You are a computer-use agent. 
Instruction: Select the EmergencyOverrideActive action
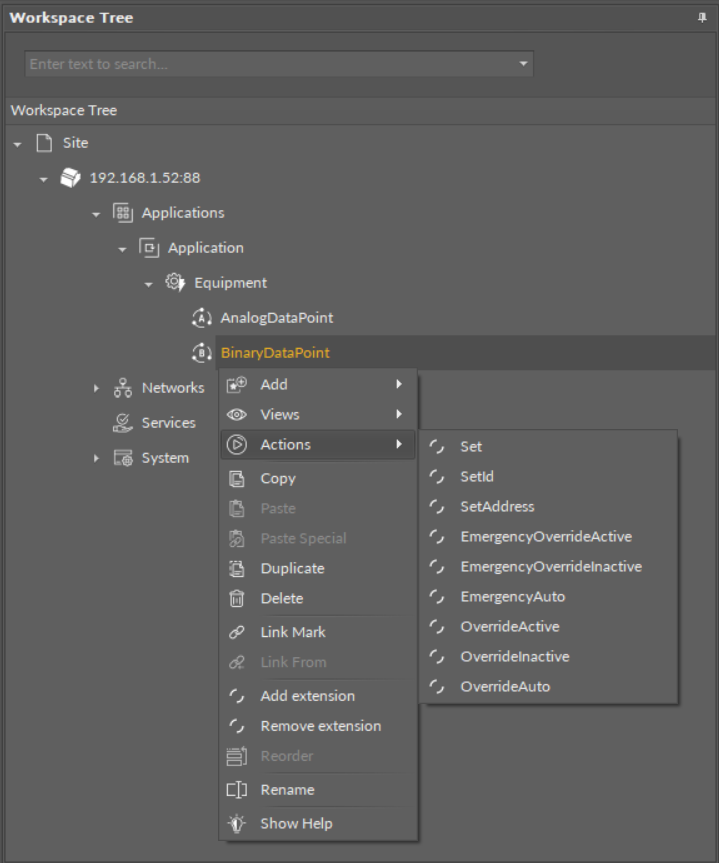click(x=545, y=537)
